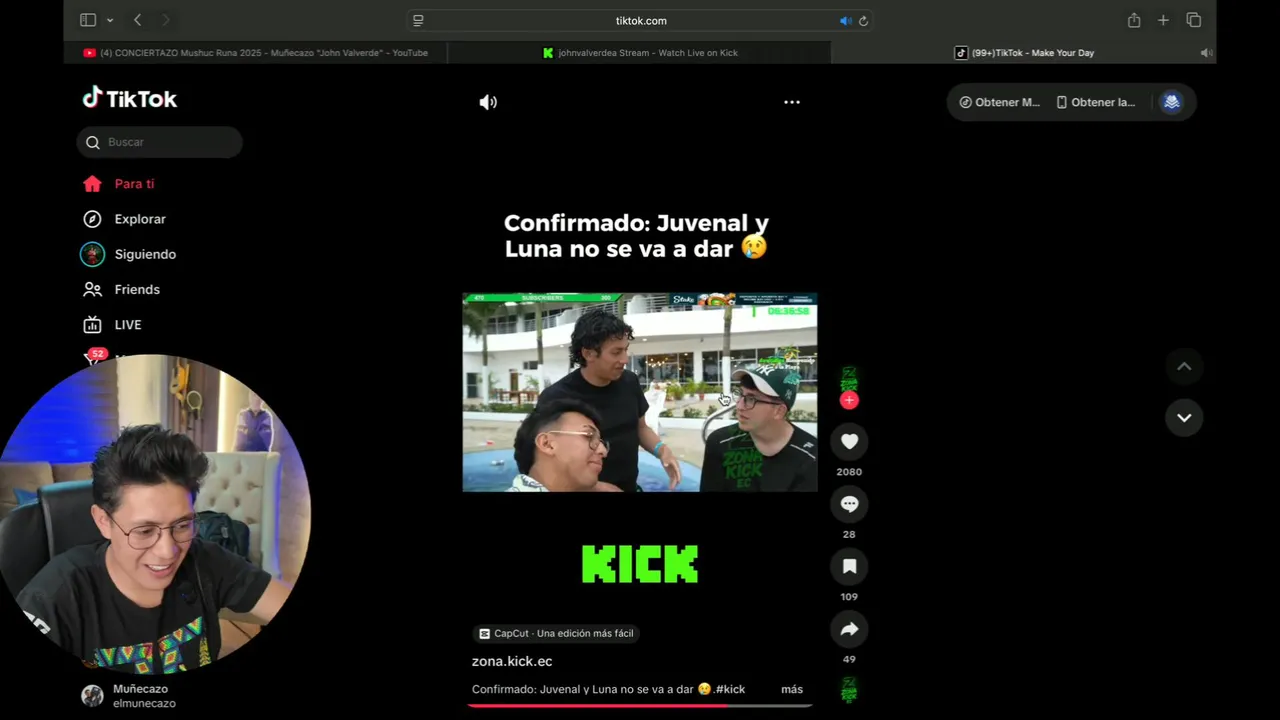The image size is (1280, 720).
Task: Open Para ti feed
Action: coord(120,184)
